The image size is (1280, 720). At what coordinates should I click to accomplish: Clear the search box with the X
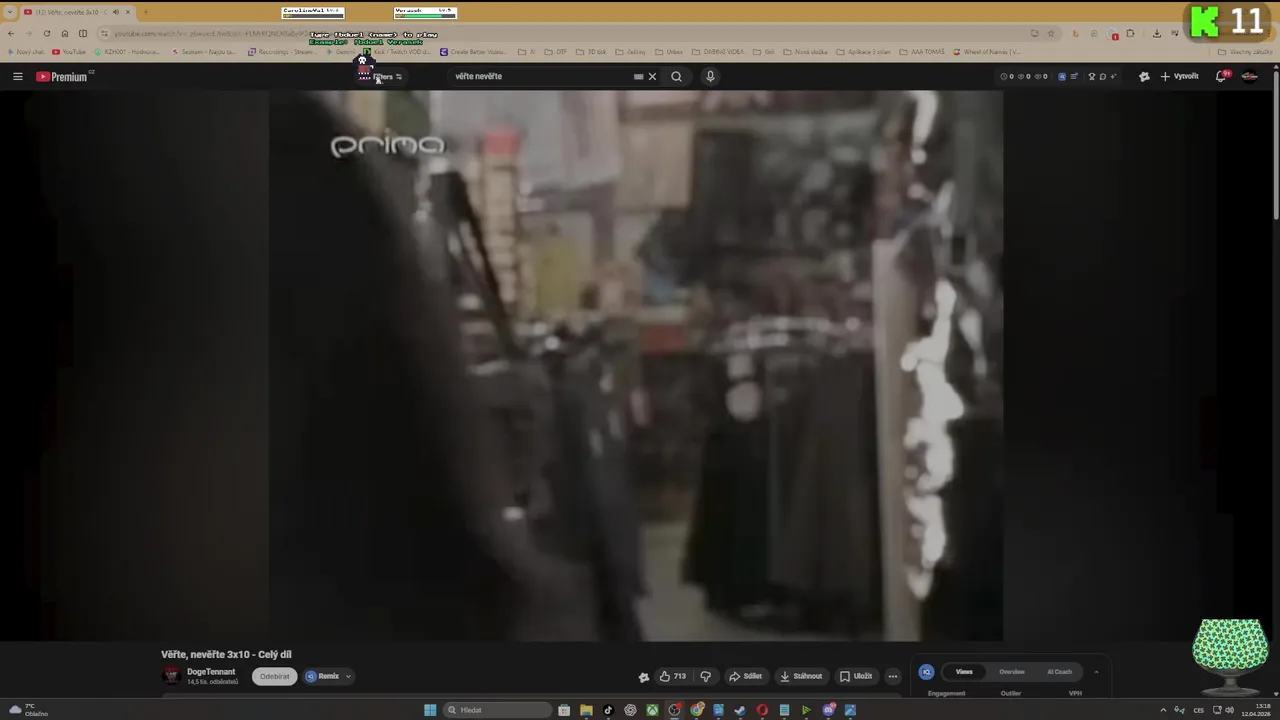[x=652, y=76]
